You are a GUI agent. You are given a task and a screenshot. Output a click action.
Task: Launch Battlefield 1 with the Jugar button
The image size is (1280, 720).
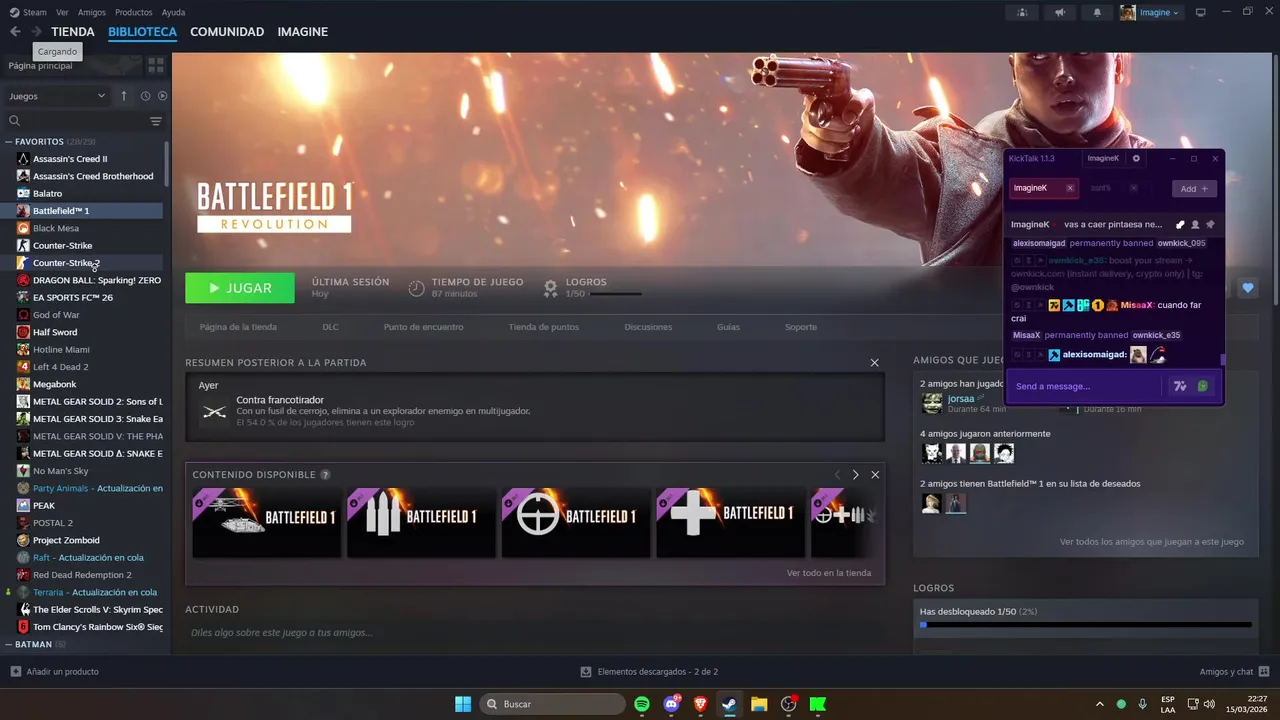pos(240,288)
